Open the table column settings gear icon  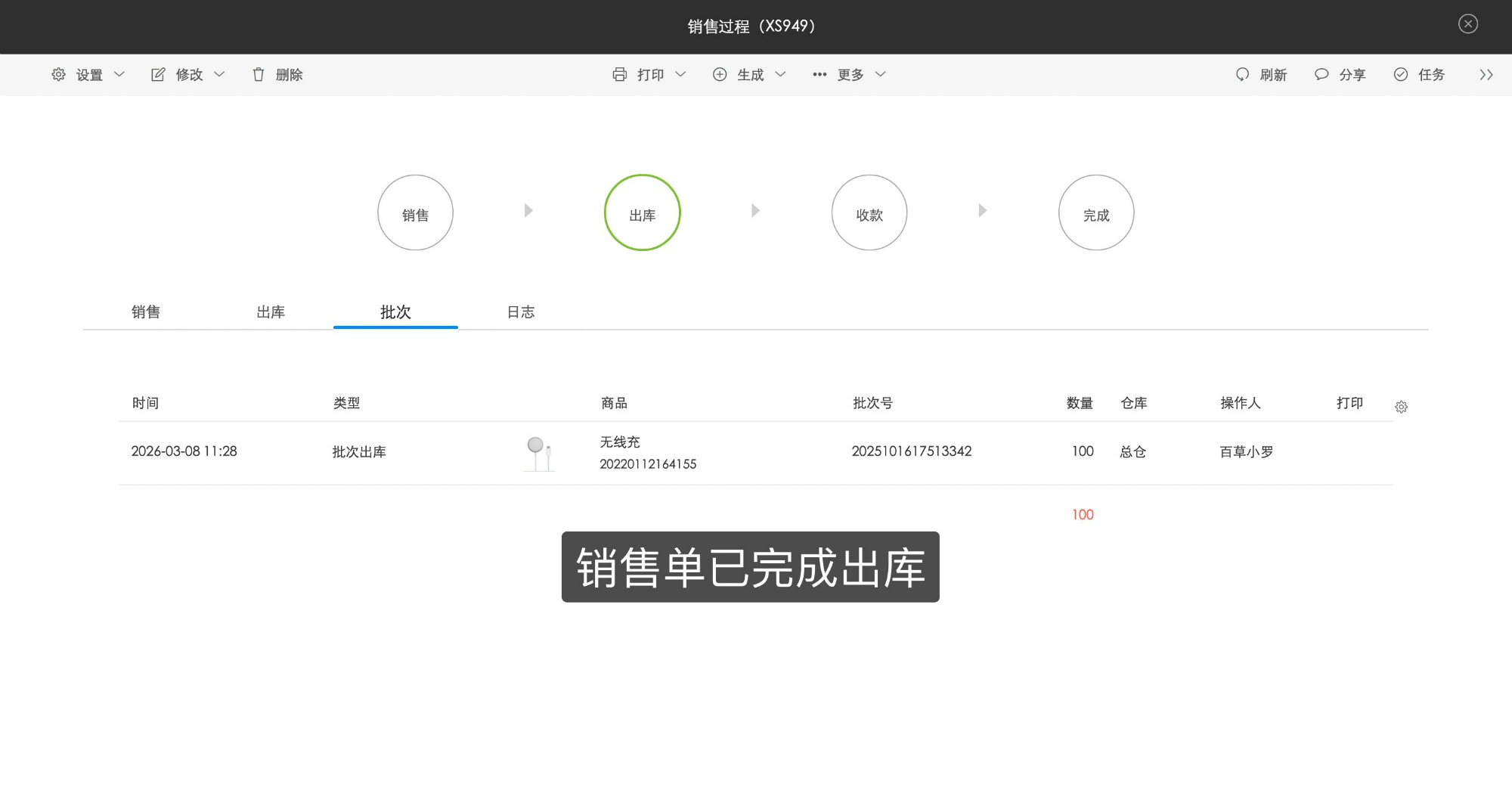click(1402, 407)
